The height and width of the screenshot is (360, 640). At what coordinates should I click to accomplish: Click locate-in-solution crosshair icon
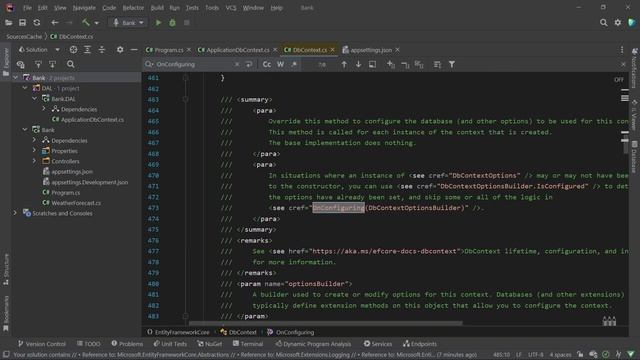(73, 50)
